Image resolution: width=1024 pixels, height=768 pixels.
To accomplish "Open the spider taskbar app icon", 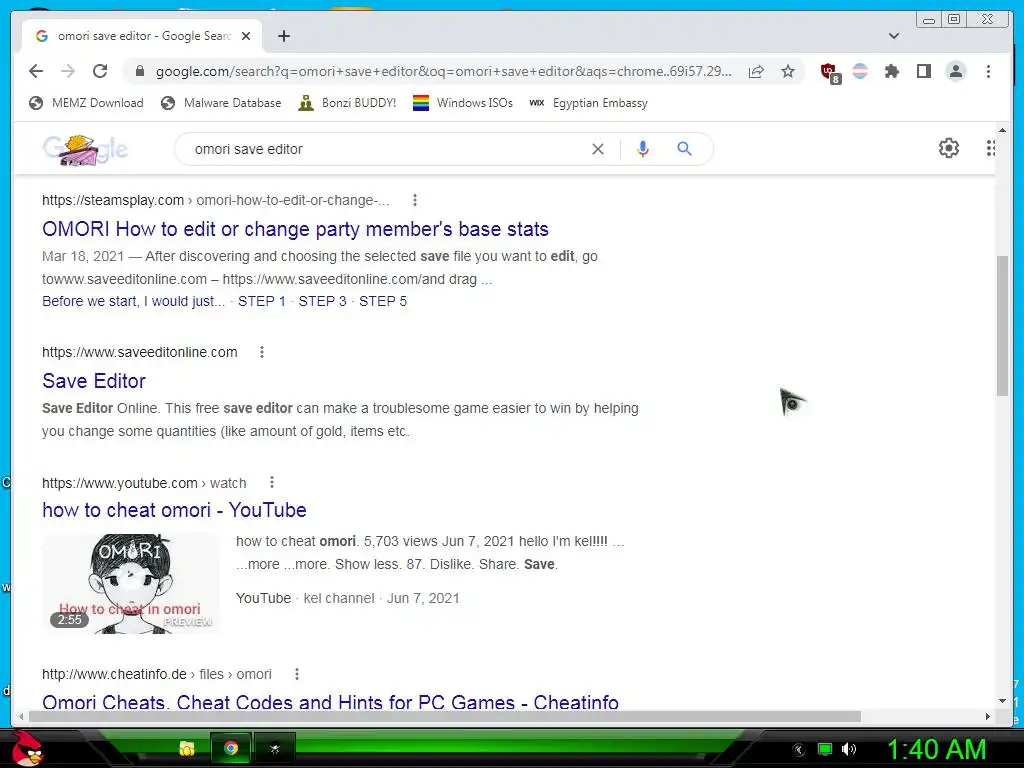I will click(x=275, y=748).
